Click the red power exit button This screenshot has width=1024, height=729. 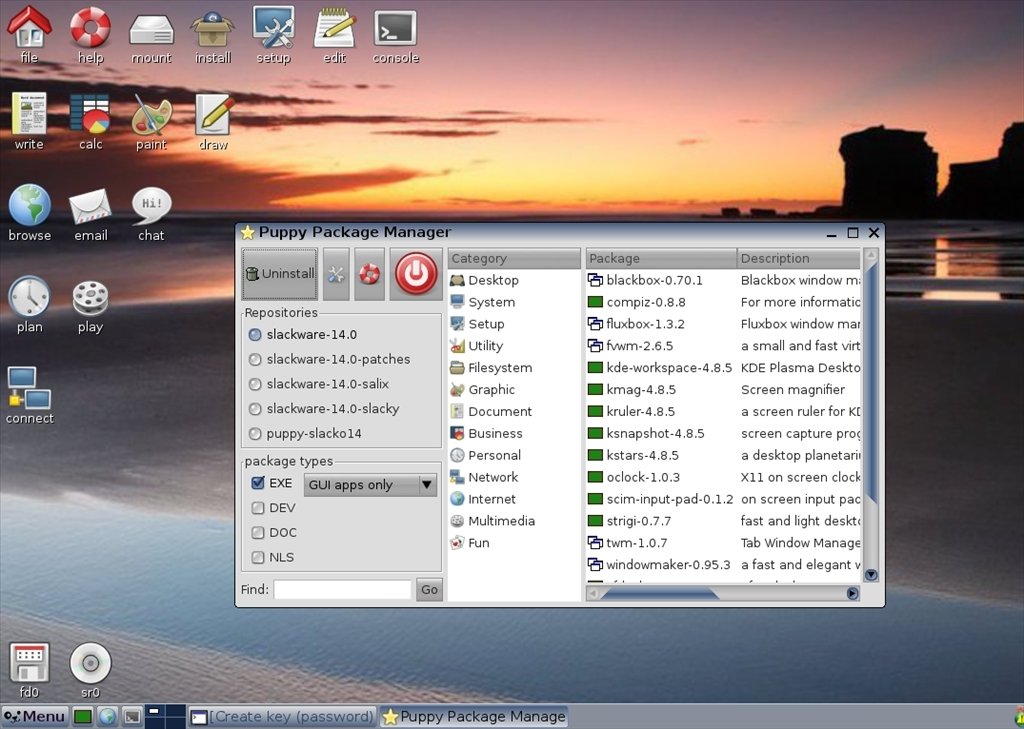pyautogui.click(x=416, y=274)
